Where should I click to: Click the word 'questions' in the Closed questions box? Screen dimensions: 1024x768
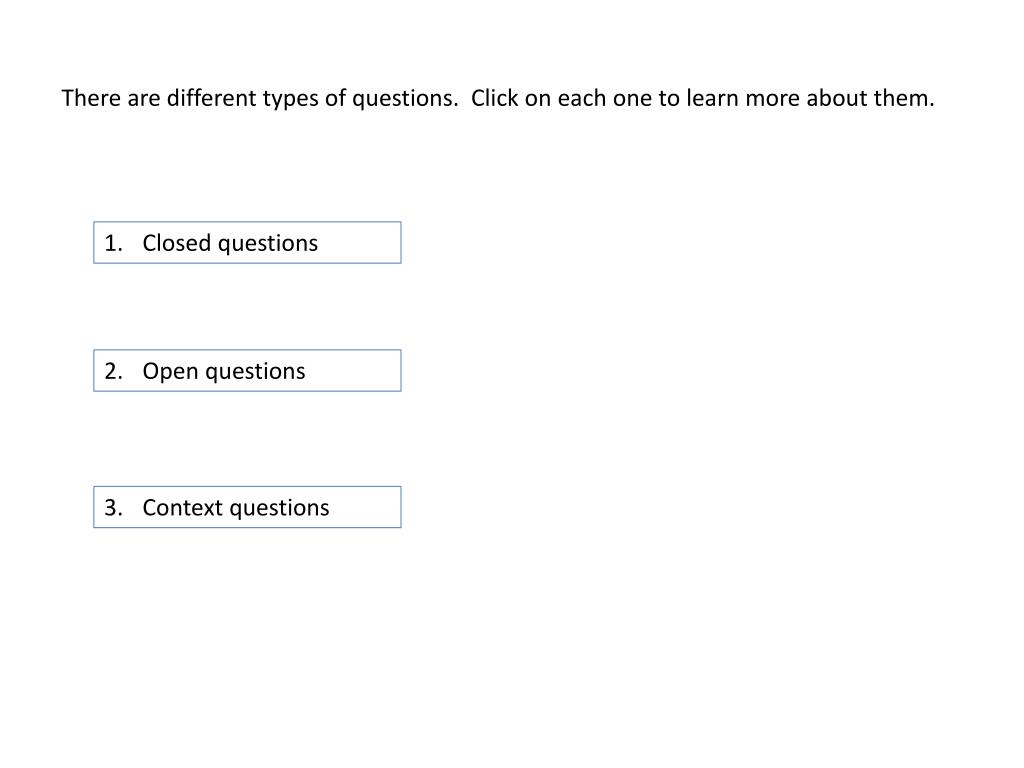click(268, 244)
